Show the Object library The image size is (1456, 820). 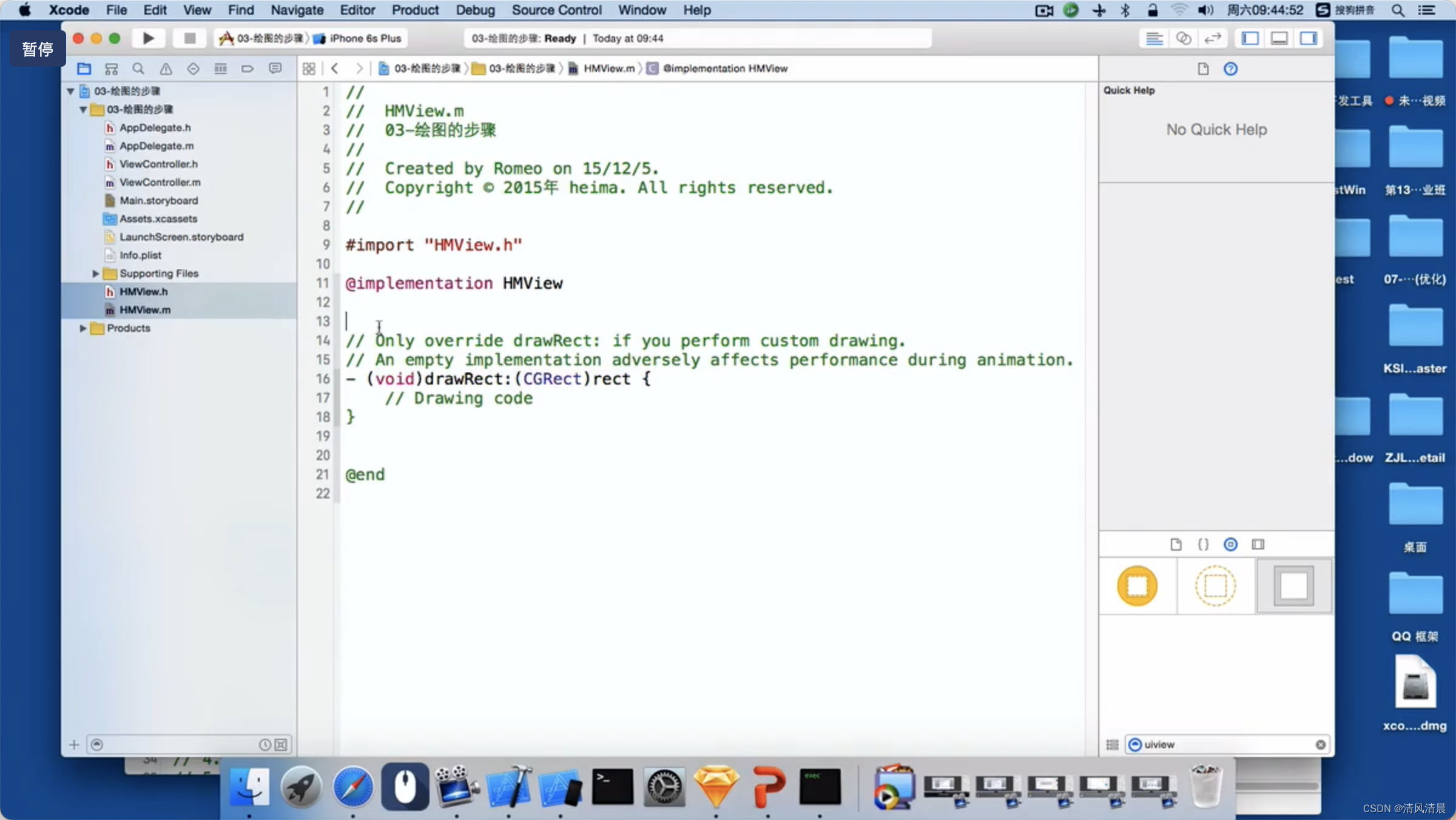pyautogui.click(x=1230, y=544)
